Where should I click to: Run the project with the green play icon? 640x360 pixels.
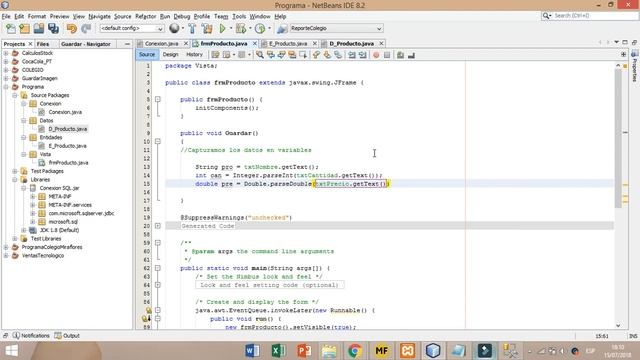tap(222, 29)
